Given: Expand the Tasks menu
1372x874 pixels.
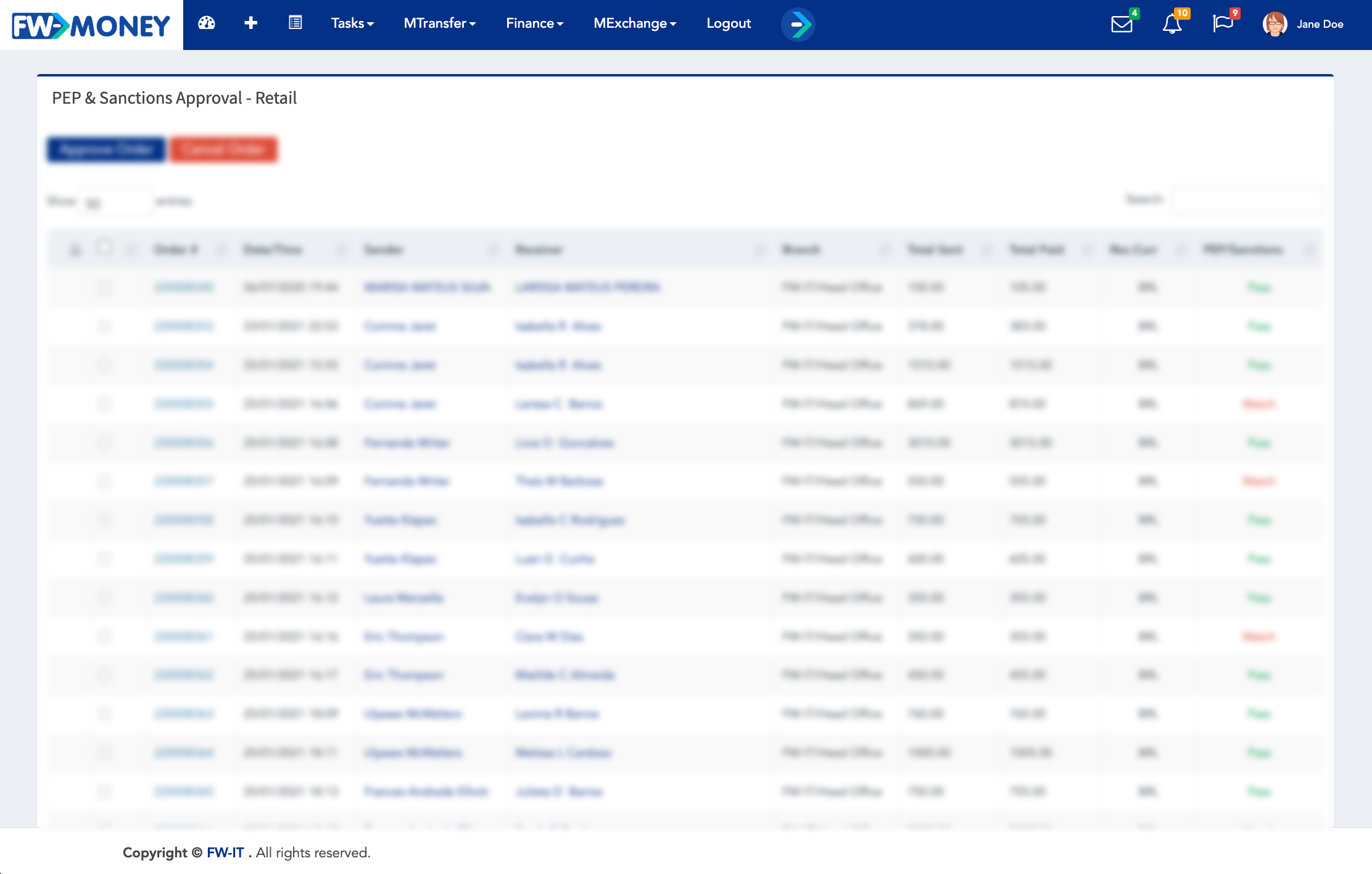Looking at the screenshot, I should [x=352, y=23].
